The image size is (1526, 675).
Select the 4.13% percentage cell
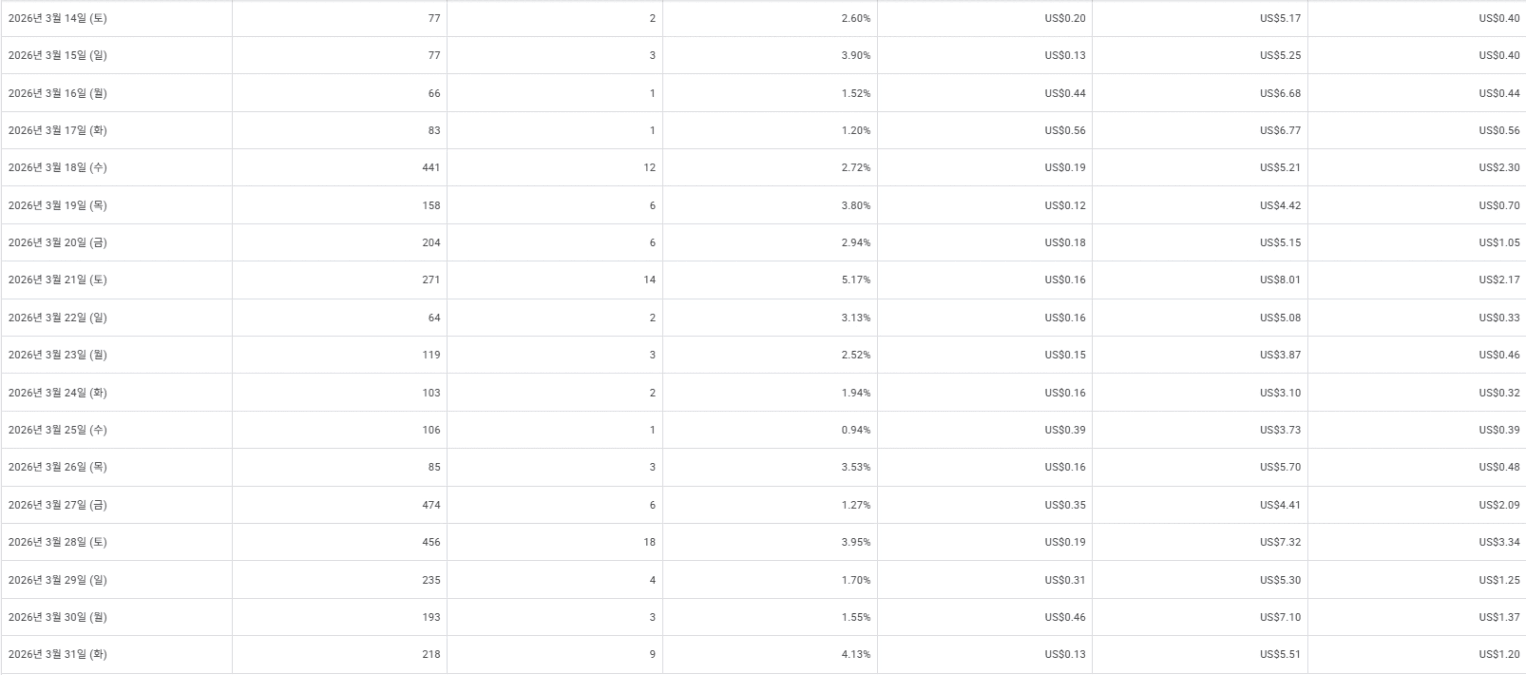[x=855, y=655]
